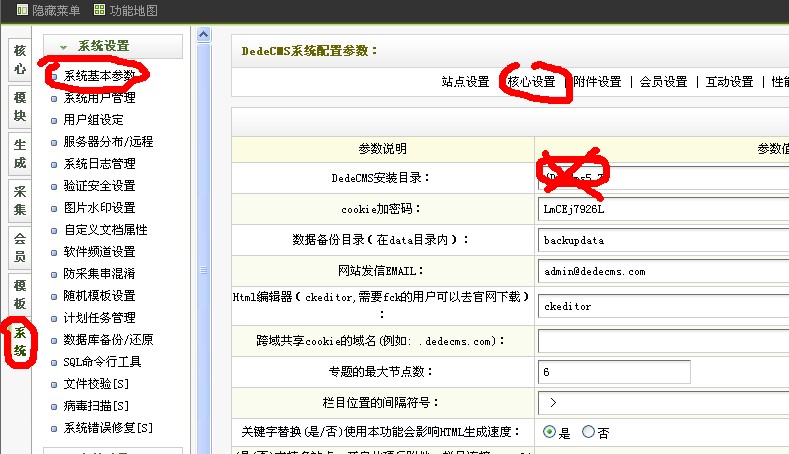
Task: Select the 采集 vertical sidebar tab
Action: click(x=20, y=200)
